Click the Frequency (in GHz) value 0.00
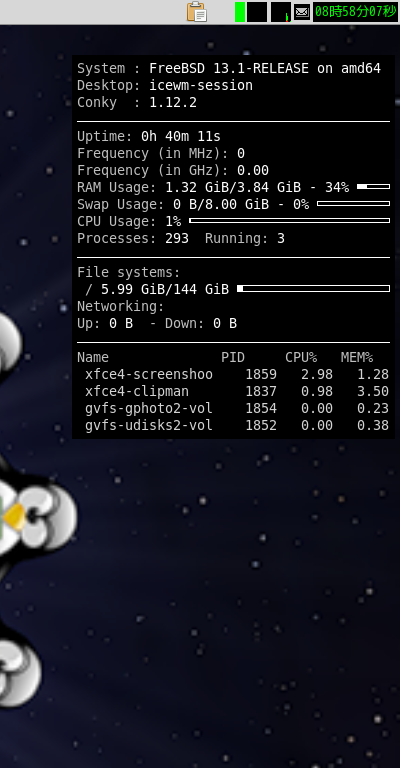 tap(253, 170)
